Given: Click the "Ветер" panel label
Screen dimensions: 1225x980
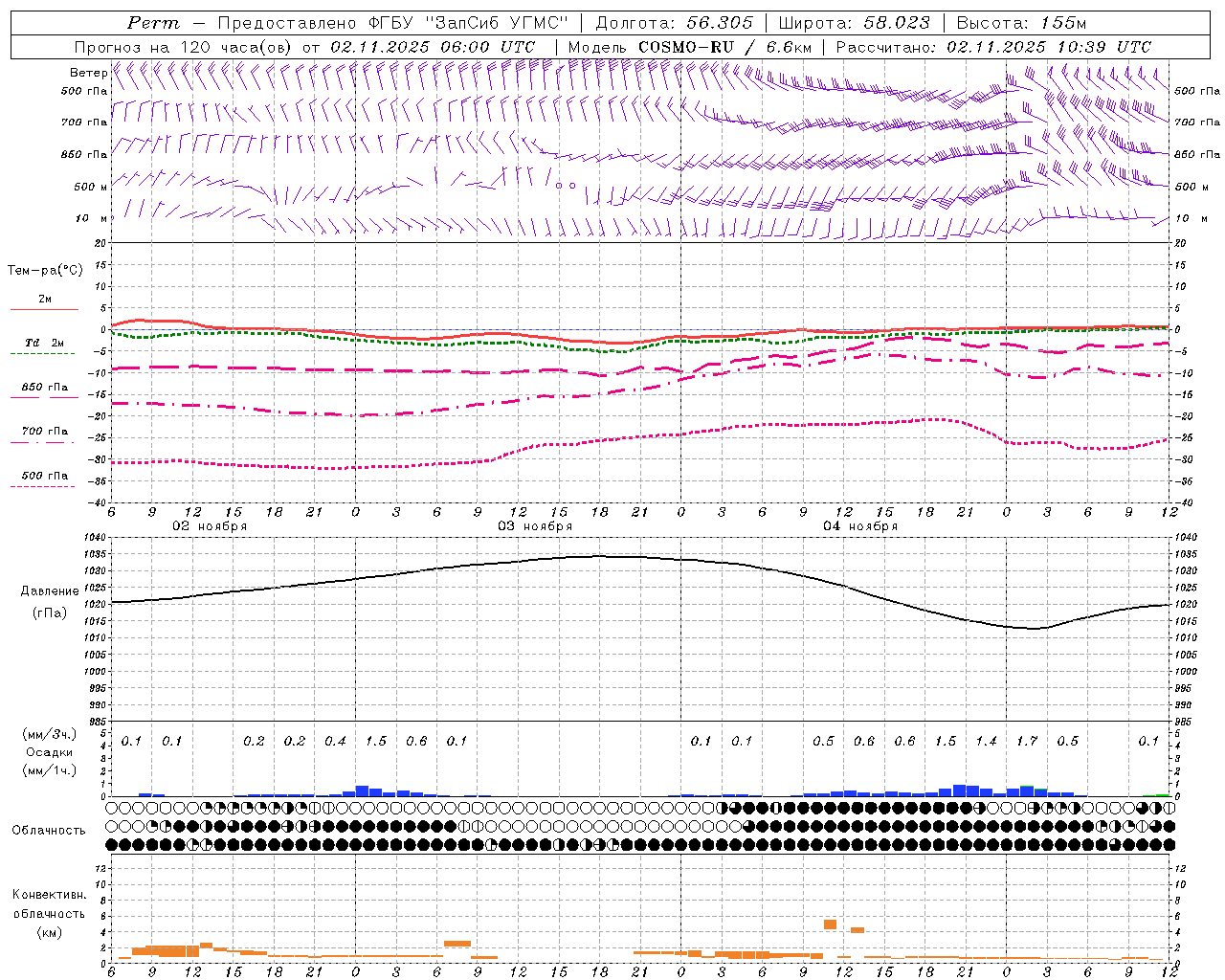Looking at the screenshot, I should [x=88, y=72].
